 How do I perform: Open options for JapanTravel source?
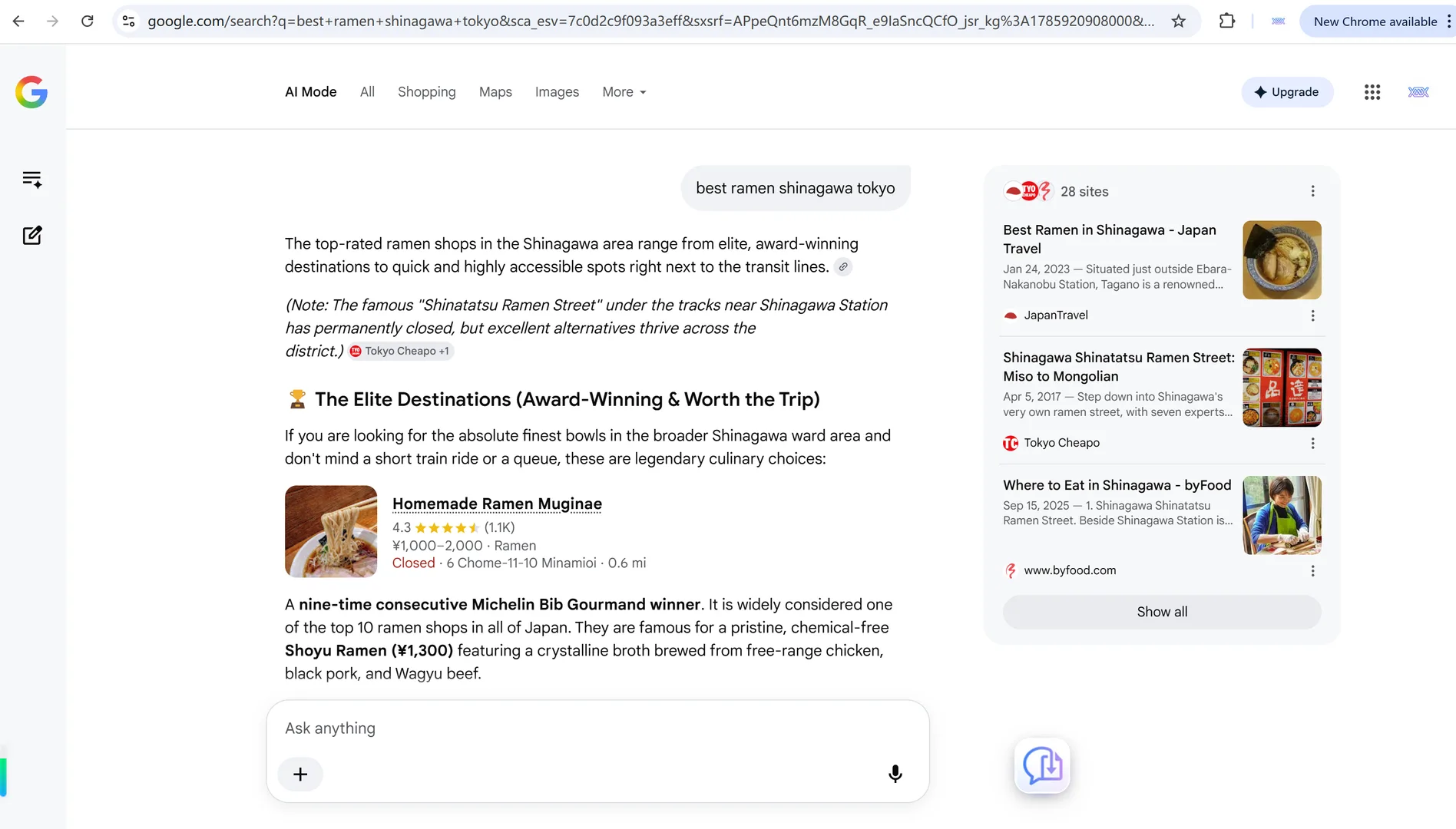tap(1312, 315)
